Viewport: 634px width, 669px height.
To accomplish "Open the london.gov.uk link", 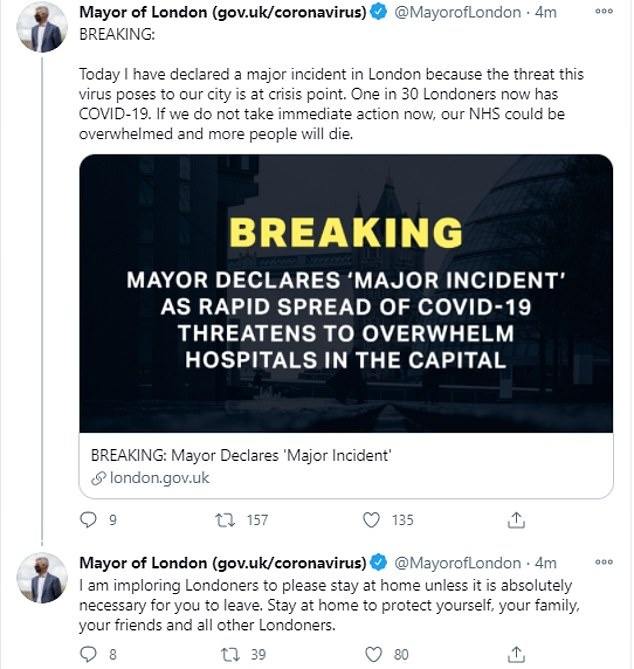I will point(150,478).
